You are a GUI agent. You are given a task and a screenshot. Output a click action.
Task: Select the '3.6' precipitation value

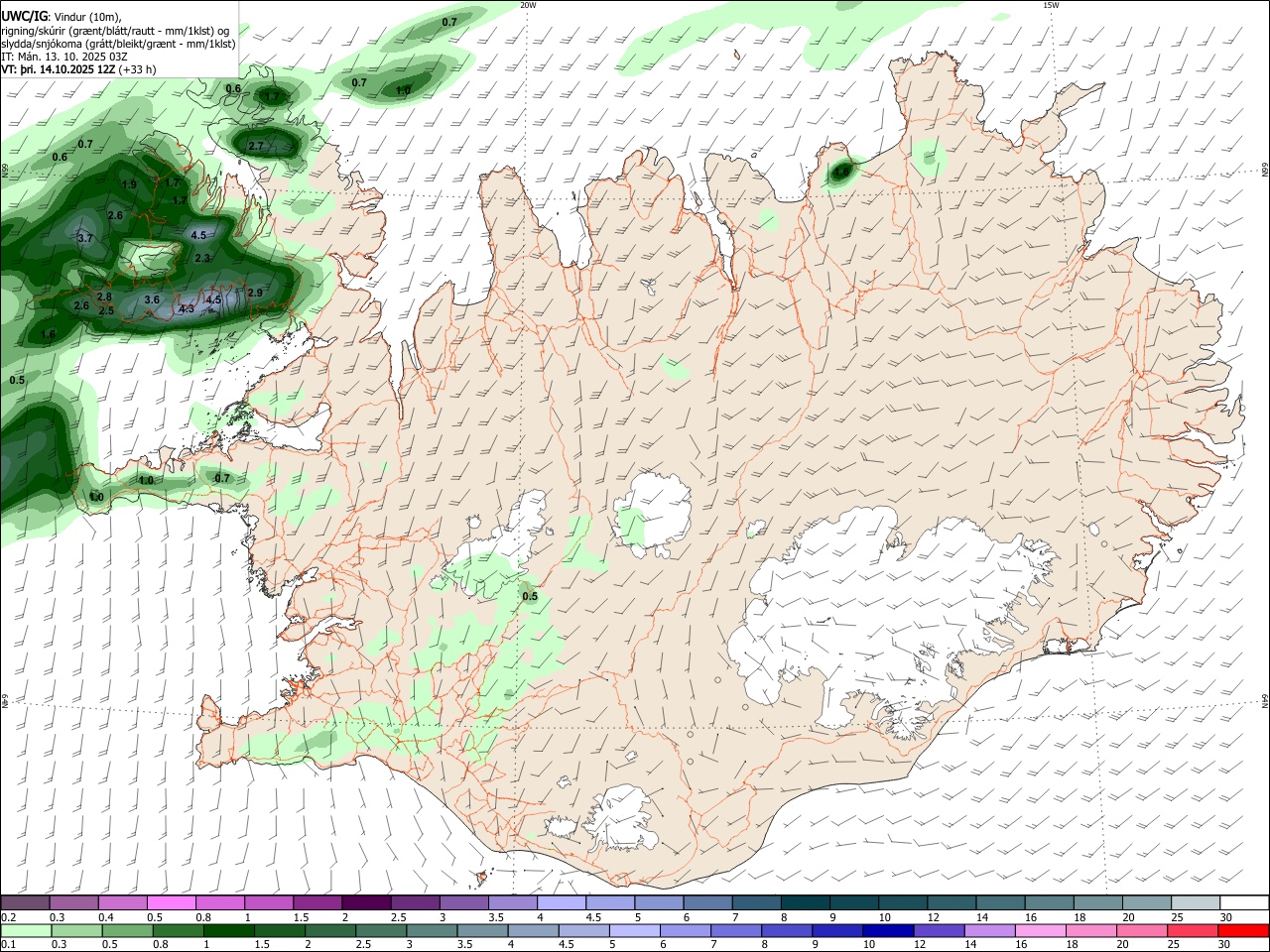coord(152,299)
